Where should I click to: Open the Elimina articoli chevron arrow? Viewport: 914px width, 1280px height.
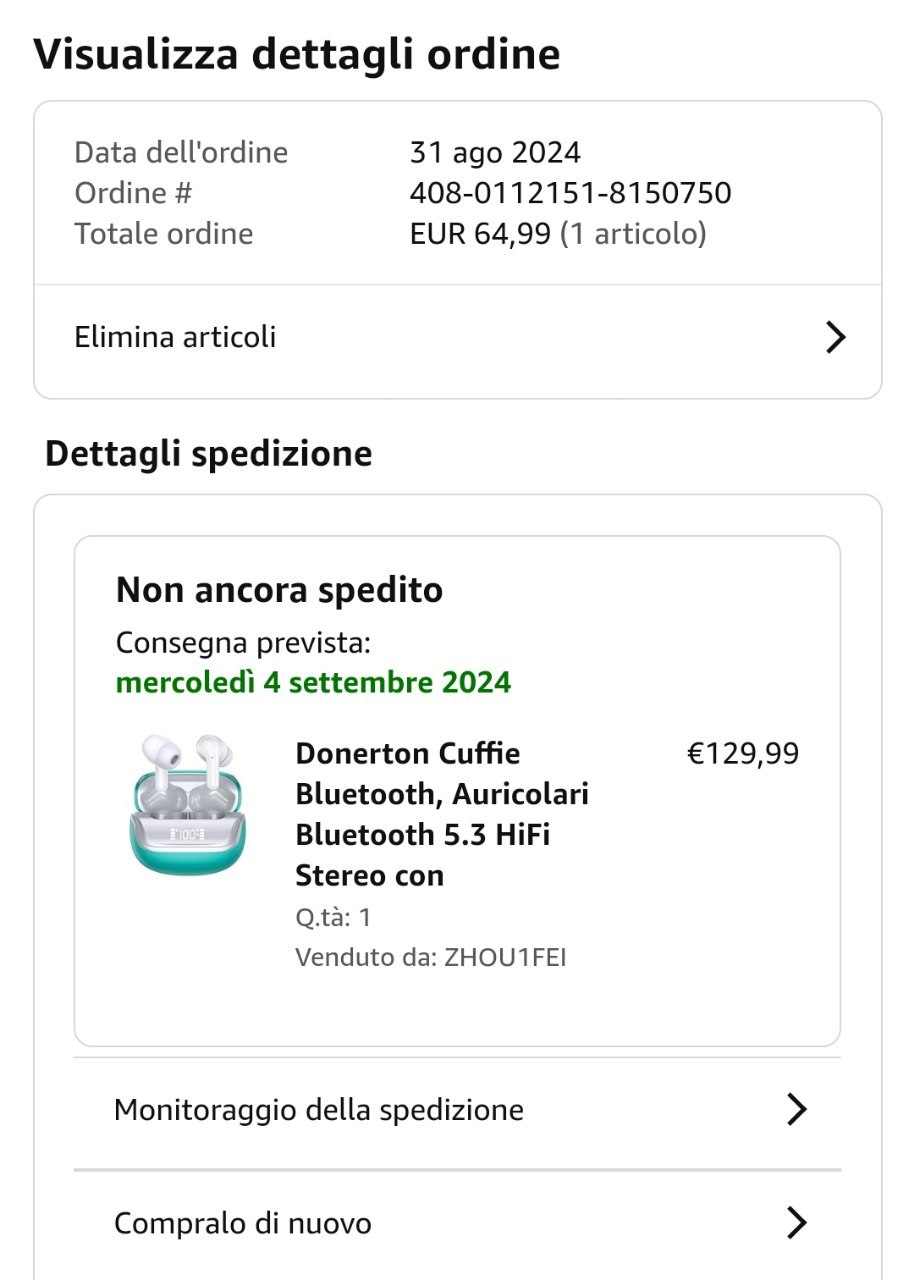pos(835,338)
